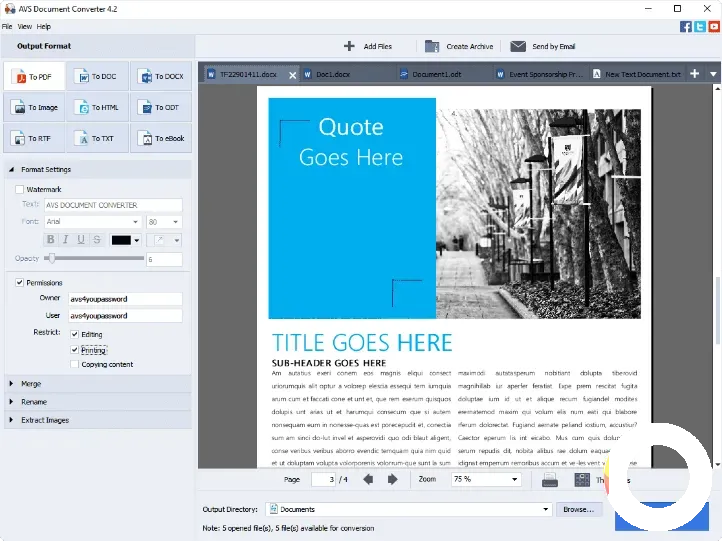Open the Help menu
Screen dimensions: 722x541
coord(44,27)
